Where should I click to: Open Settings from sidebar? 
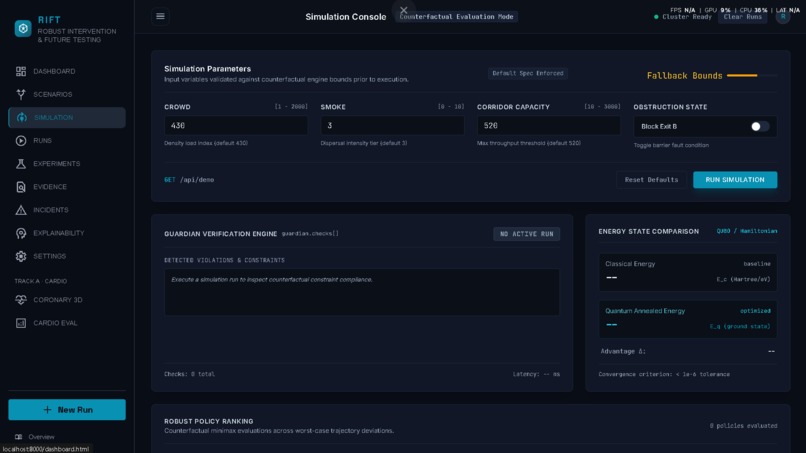click(x=67, y=257)
